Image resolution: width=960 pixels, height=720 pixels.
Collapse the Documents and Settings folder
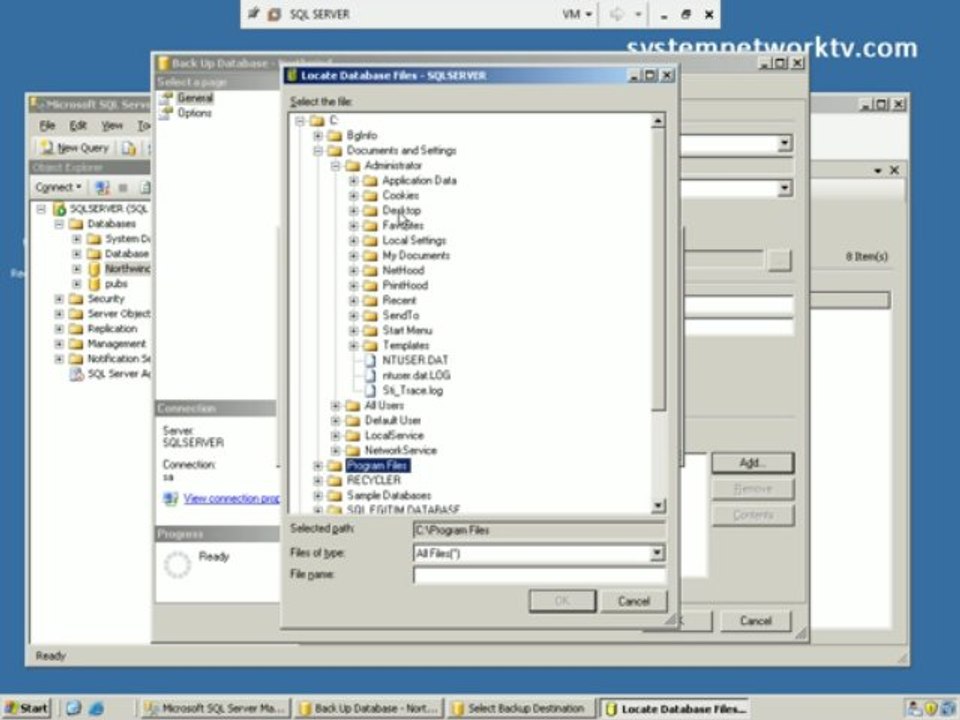tap(317, 151)
